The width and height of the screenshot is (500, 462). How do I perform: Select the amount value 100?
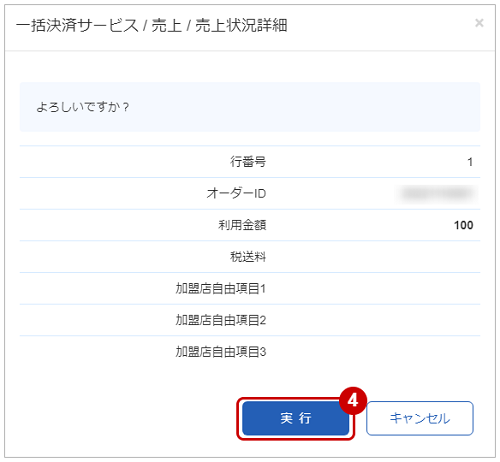[x=464, y=225]
